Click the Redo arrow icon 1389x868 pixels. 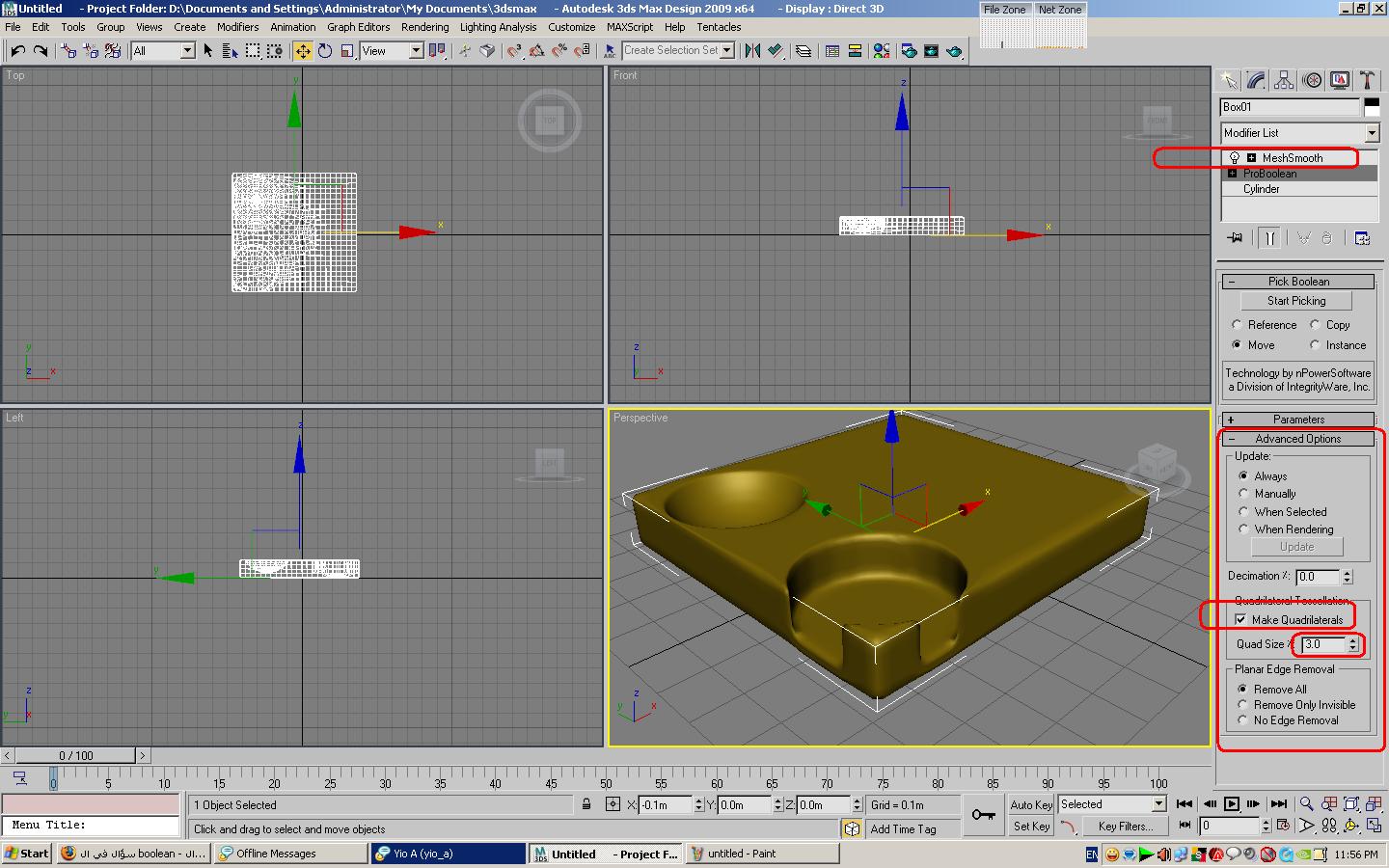(x=40, y=50)
